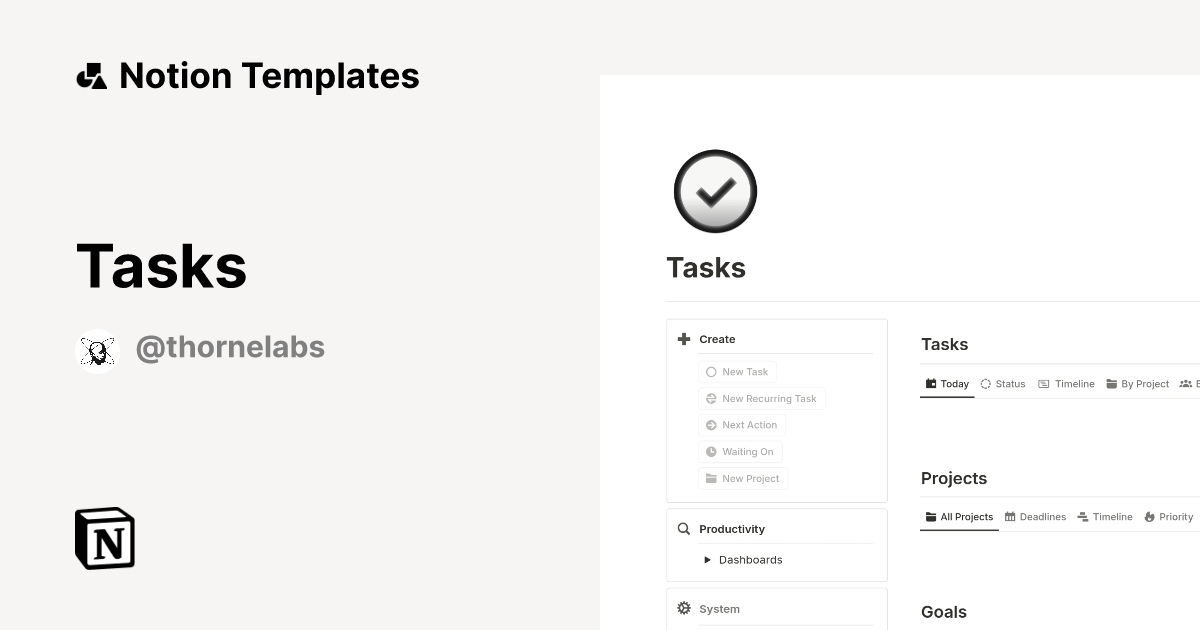Click the arrow icon on Next Action button
The image size is (1200, 630).
[710, 425]
